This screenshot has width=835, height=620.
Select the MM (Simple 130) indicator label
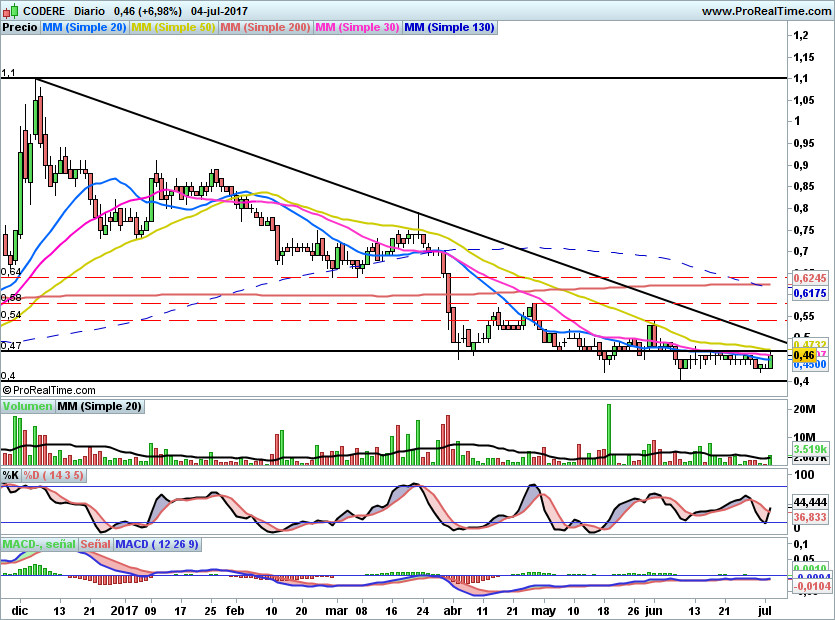point(449,28)
